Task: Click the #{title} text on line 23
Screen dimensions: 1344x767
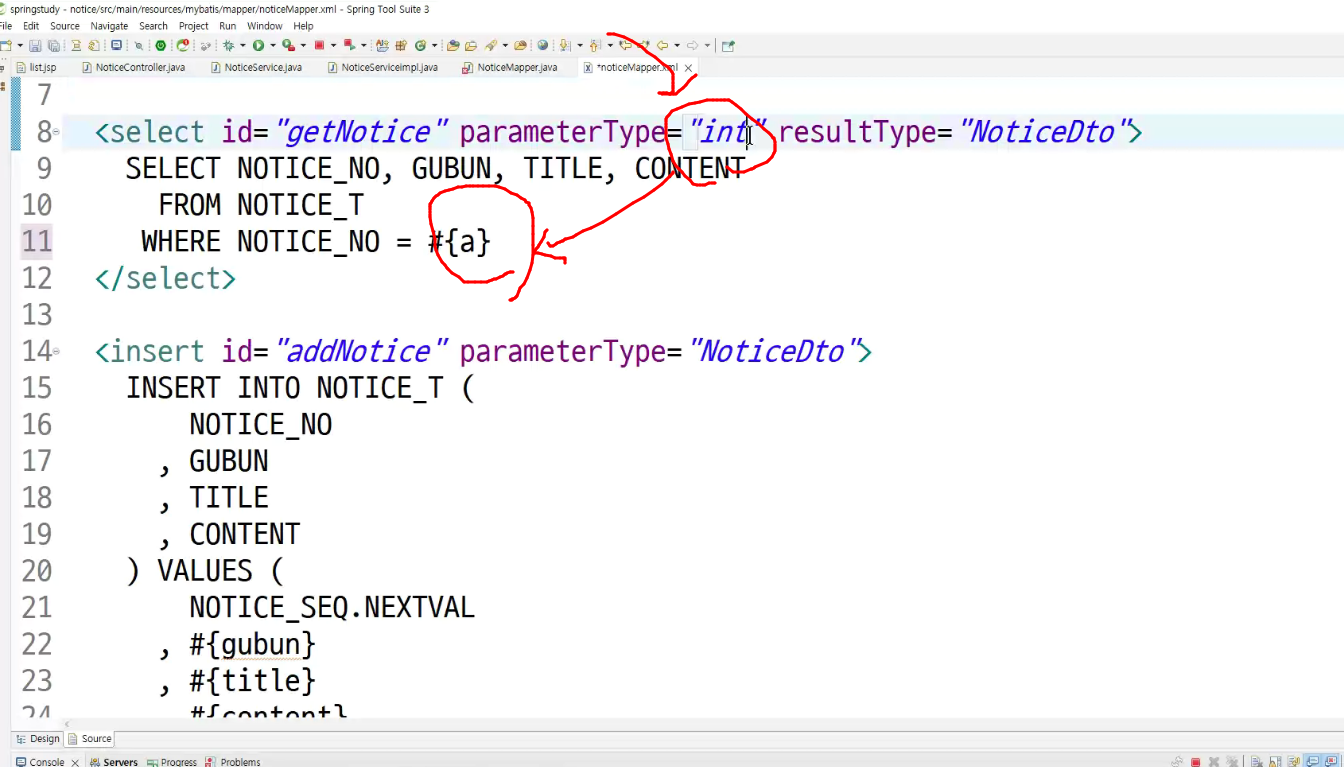Action: (252, 681)
